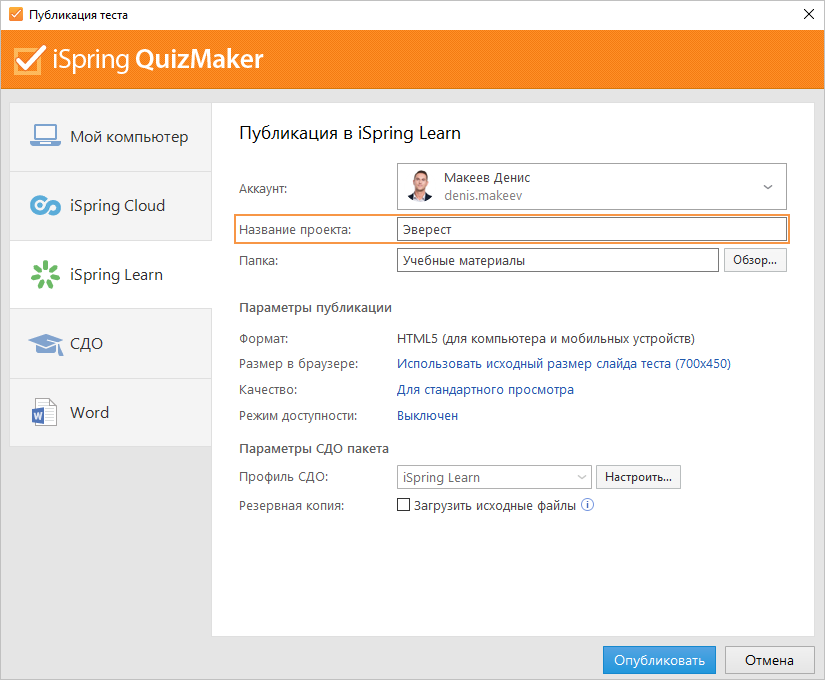Screen dimensions: 825x680
Task: Click the title bar app icon
Action: (x=16, y=14)
